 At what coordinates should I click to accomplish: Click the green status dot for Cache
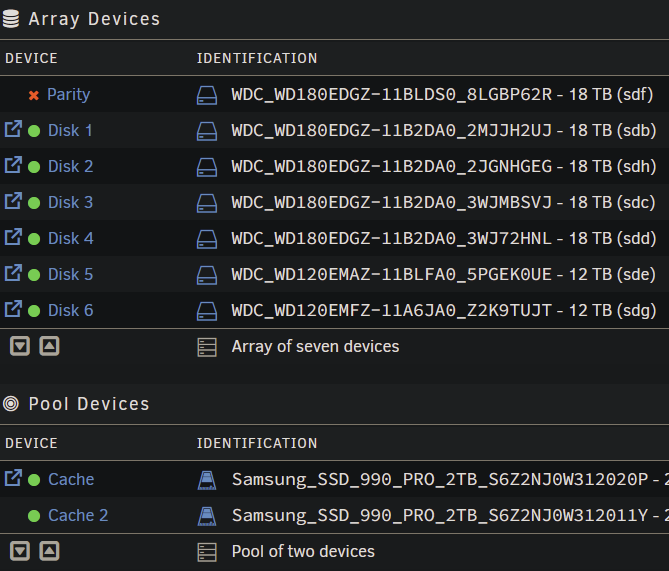tap(34, 480)
